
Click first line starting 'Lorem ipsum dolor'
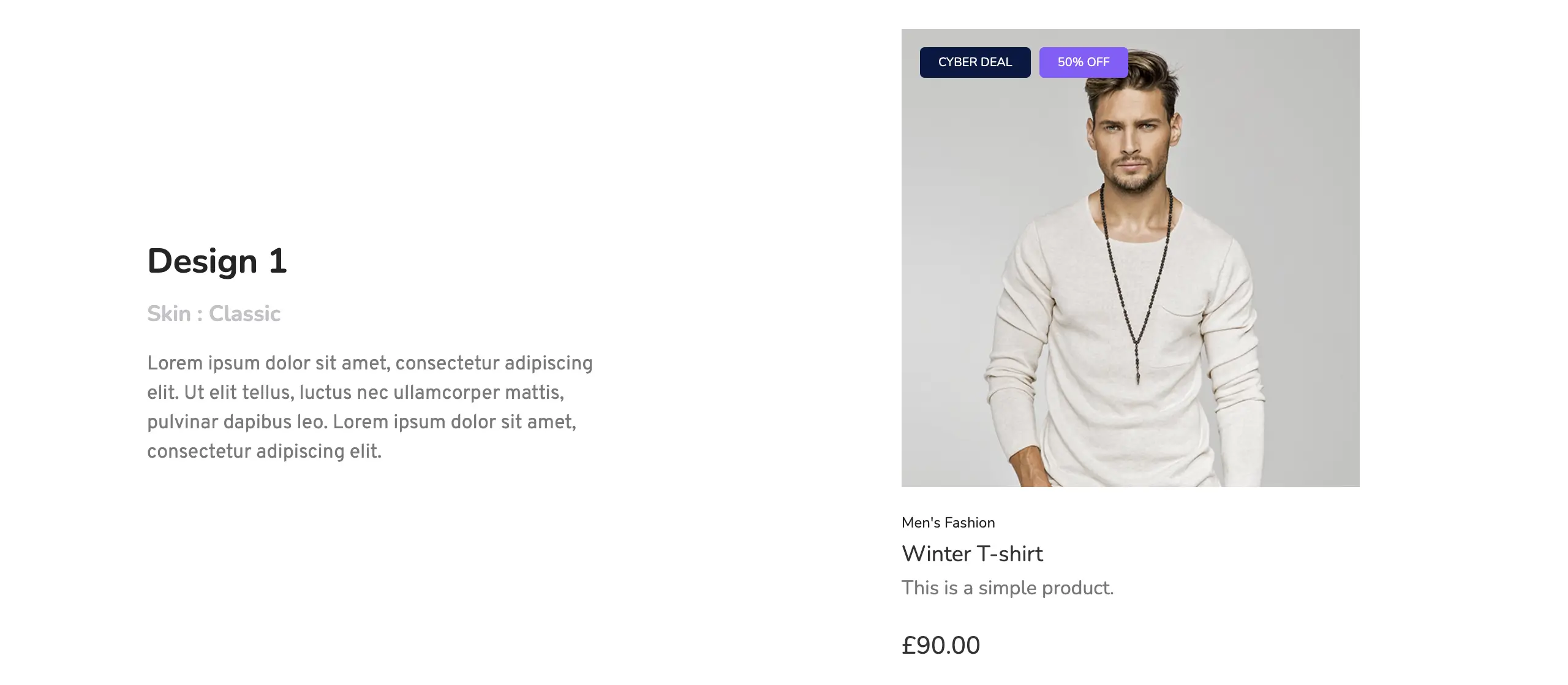369,363
